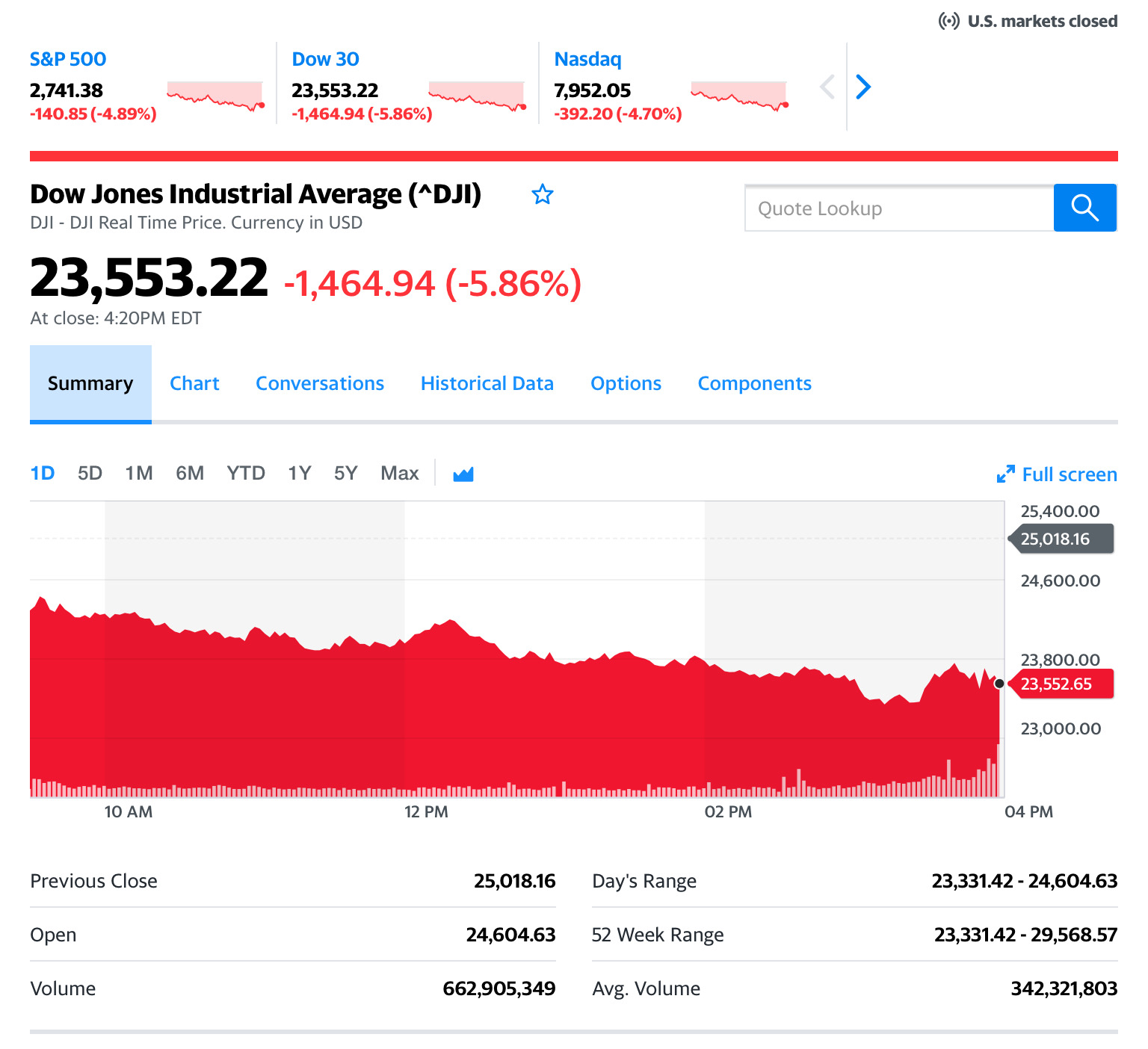View the S&P 500 sparkline chart

pos(216,96)
